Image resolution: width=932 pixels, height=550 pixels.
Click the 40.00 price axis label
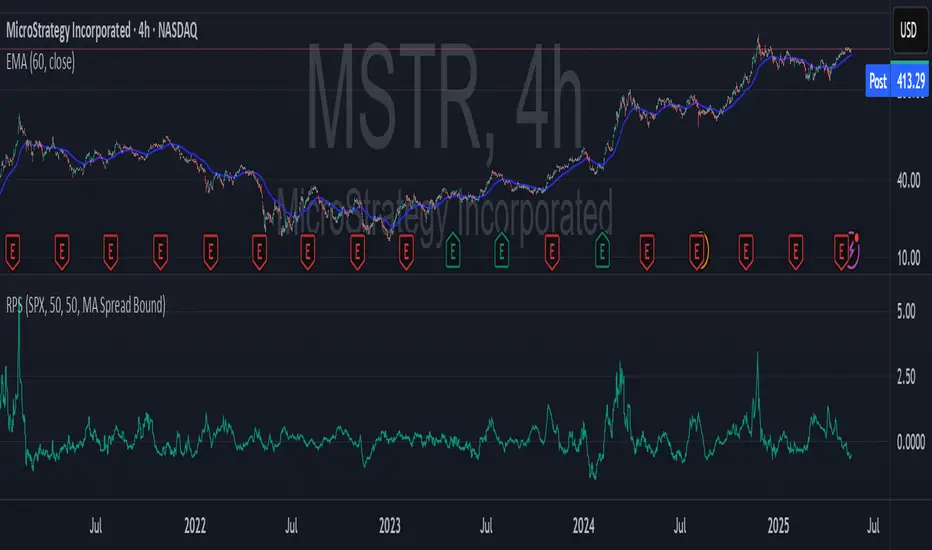click(909, 181)
